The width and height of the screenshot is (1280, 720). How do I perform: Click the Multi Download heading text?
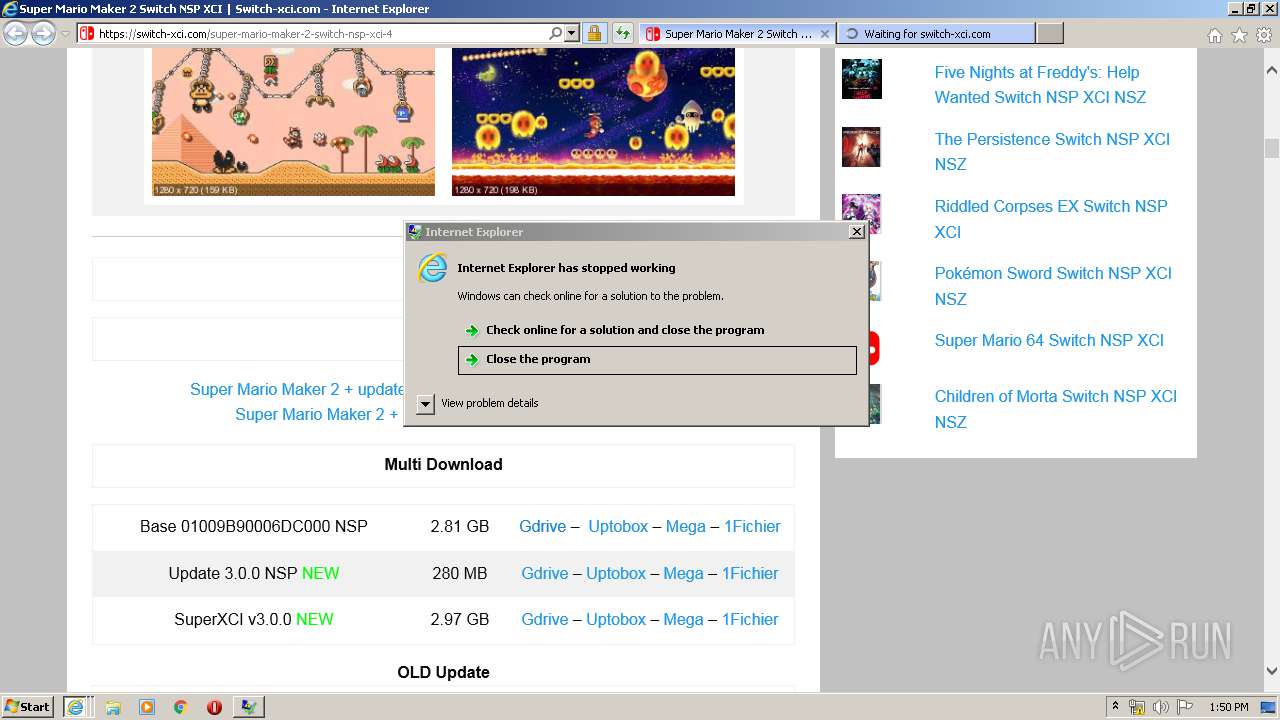point(443,464)
